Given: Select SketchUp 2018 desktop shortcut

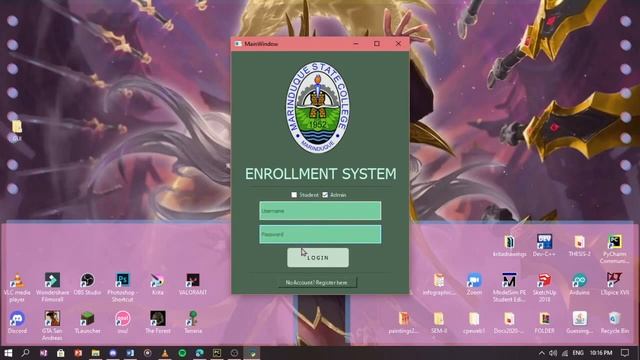Looking at the screenshot, I should [544, 287].
